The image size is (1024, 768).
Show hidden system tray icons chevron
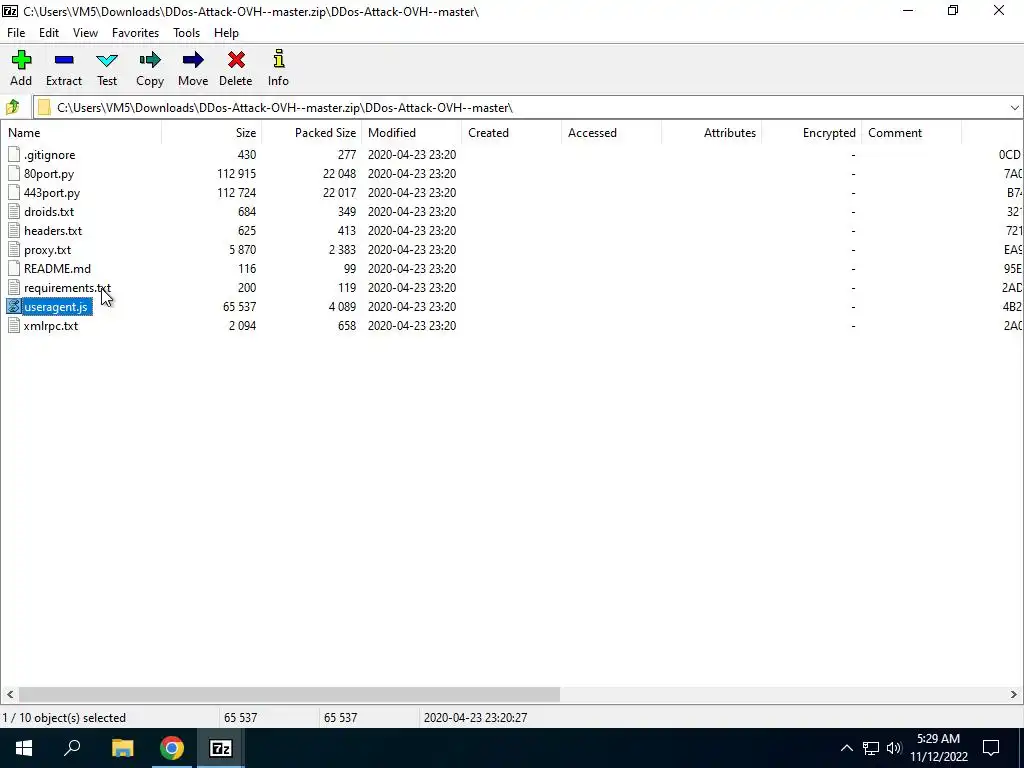click(x=846, y=748)
